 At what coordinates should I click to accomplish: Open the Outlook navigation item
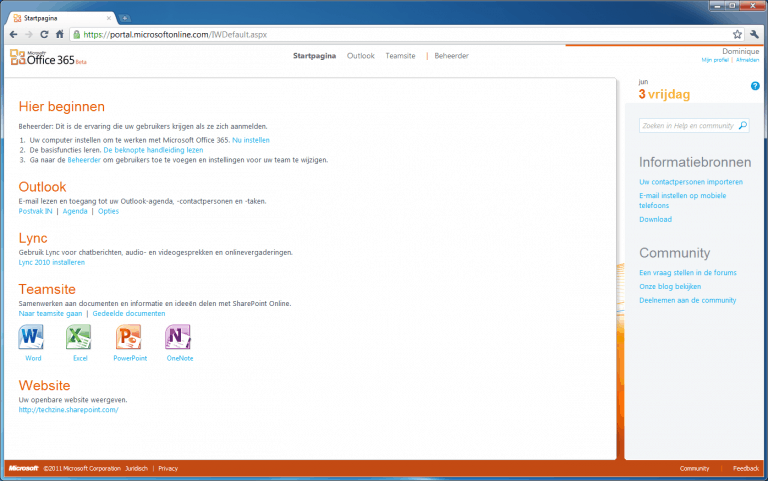360,56
